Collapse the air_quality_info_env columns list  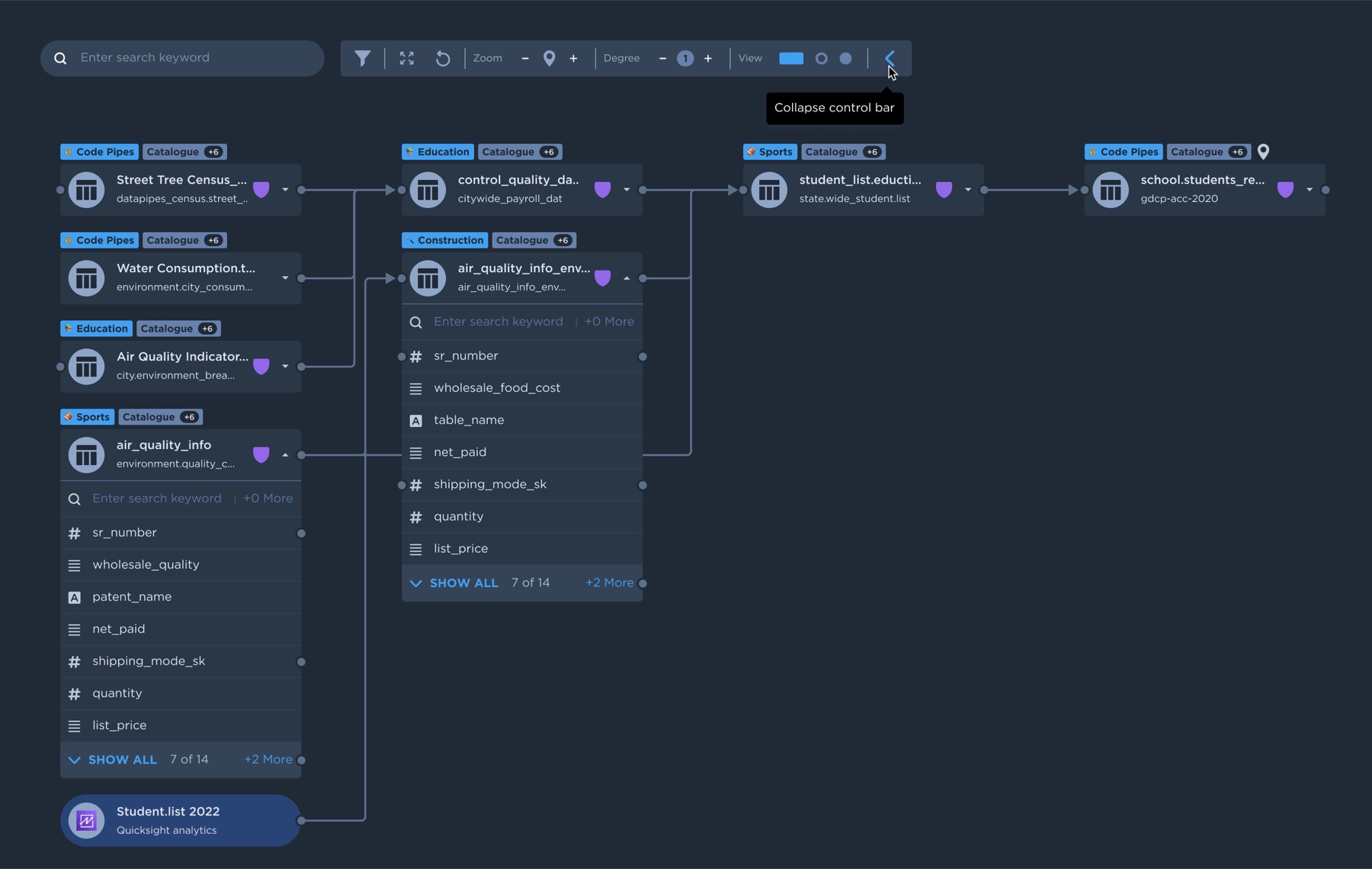click(x=627, y=278)
